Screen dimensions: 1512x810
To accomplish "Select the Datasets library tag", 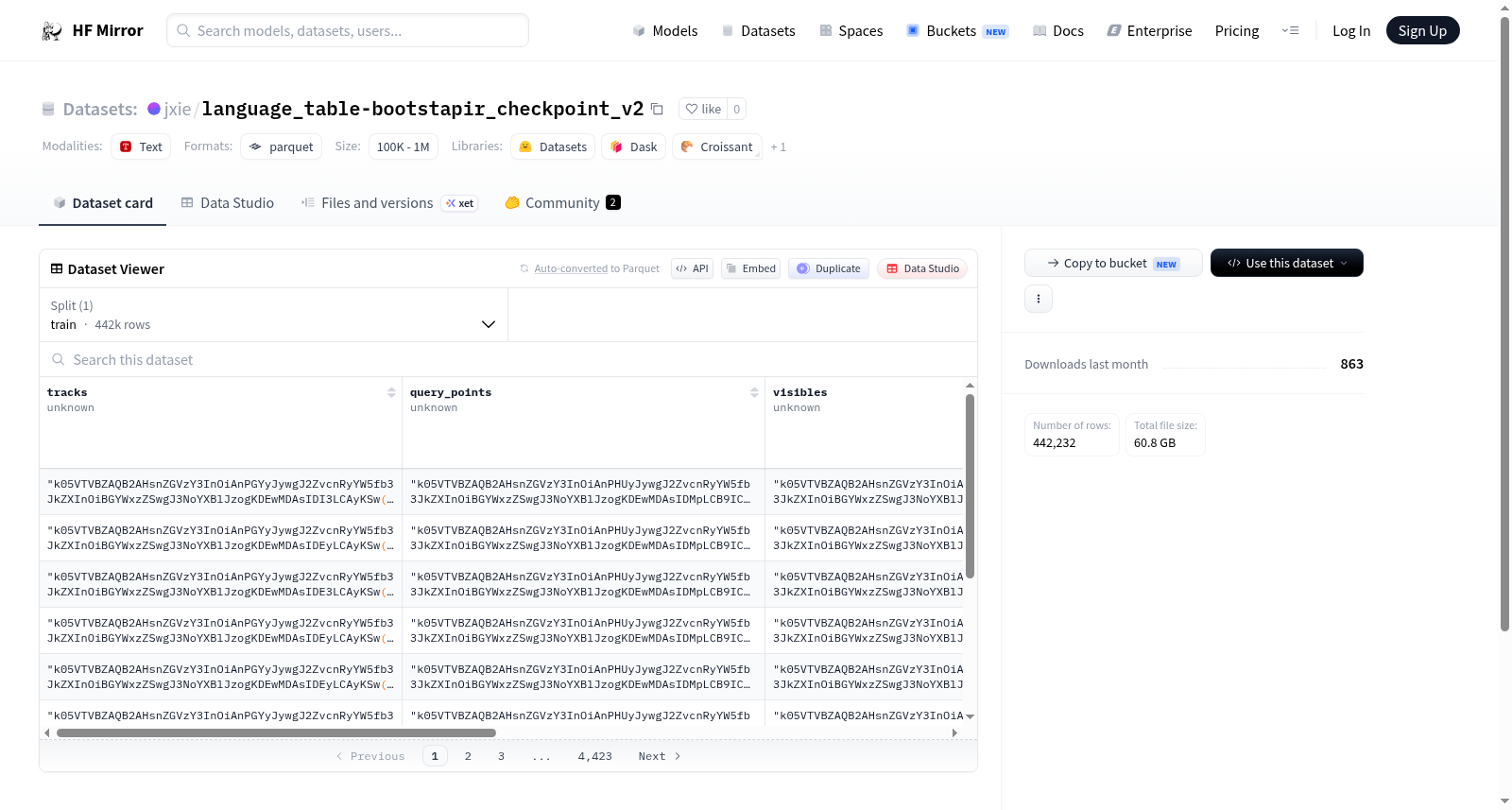I will (553, 146).
